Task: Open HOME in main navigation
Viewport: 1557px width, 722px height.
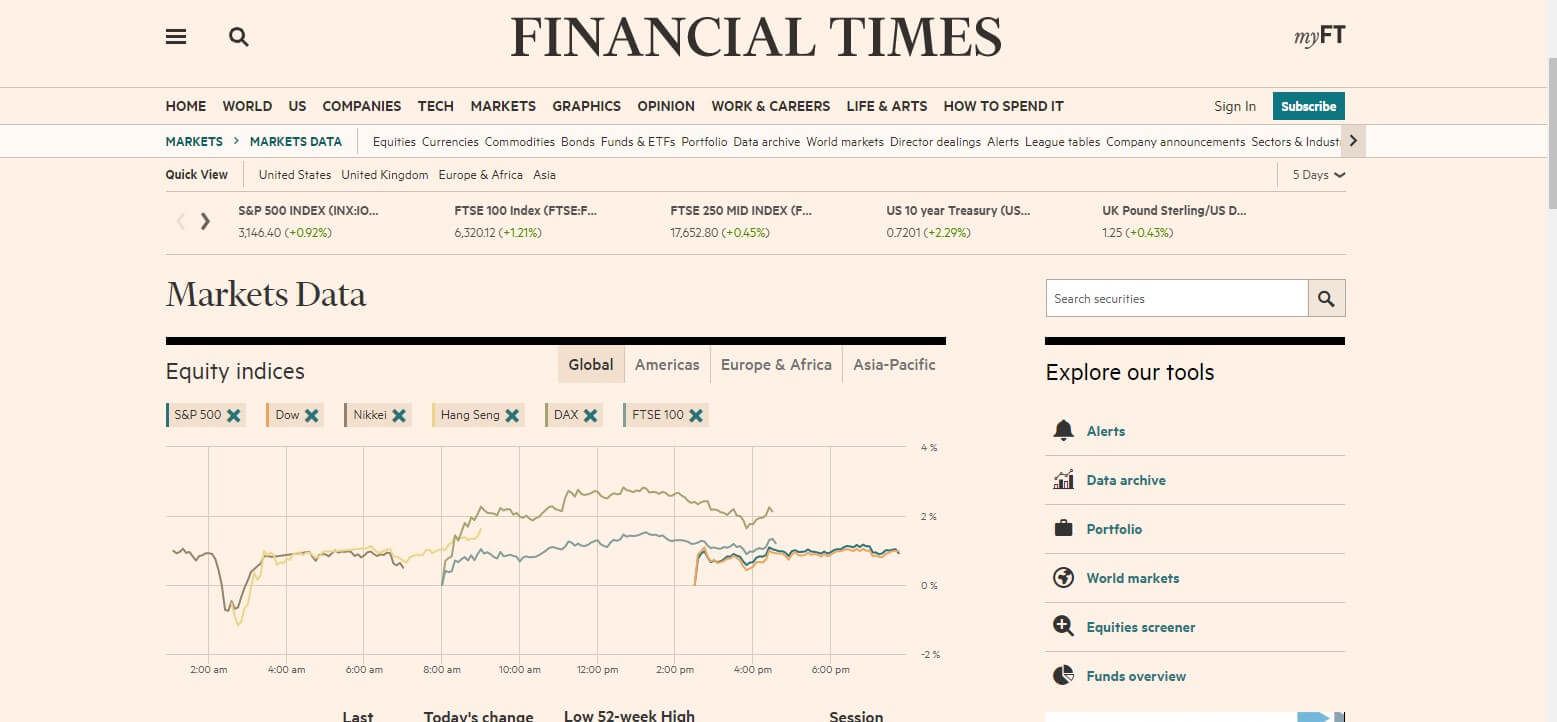Action: [x=186, y=106]
